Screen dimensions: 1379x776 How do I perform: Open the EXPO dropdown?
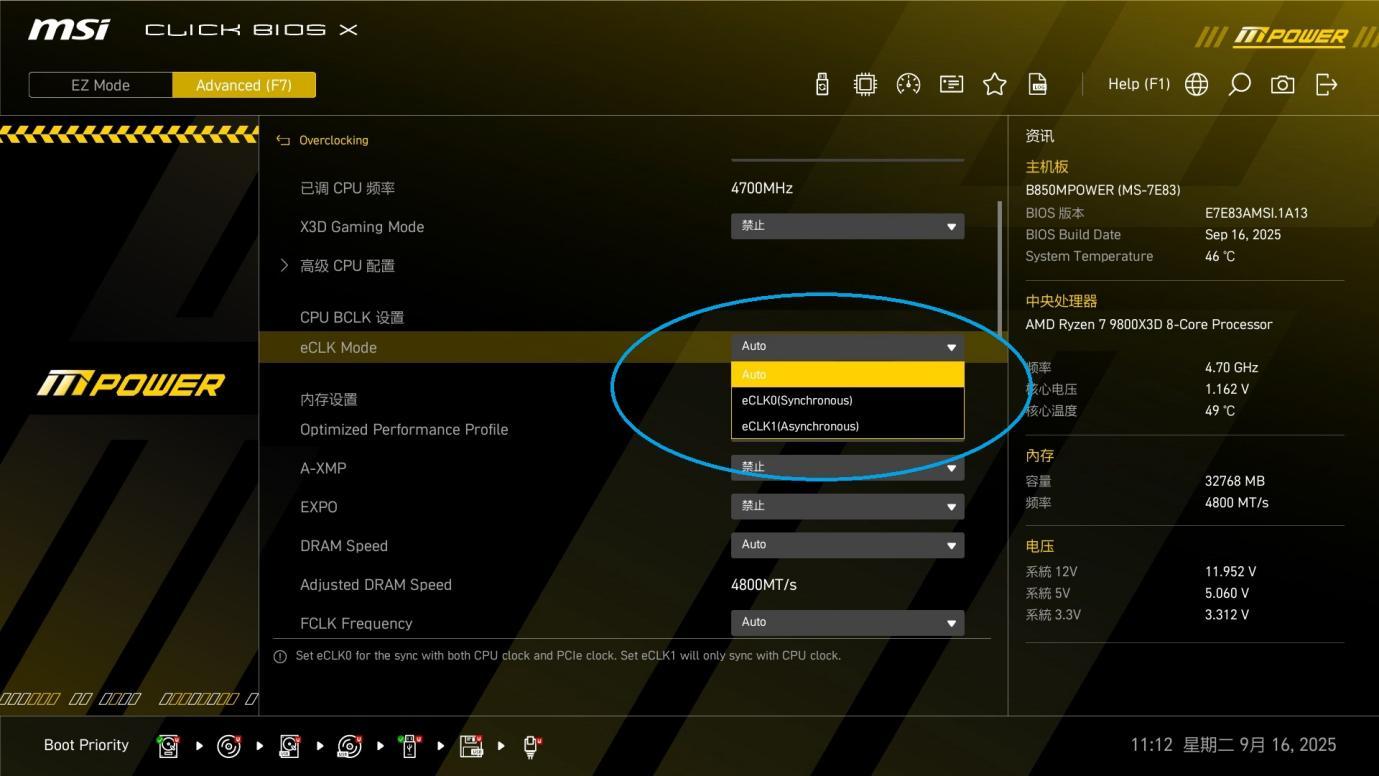pos(848,507)
